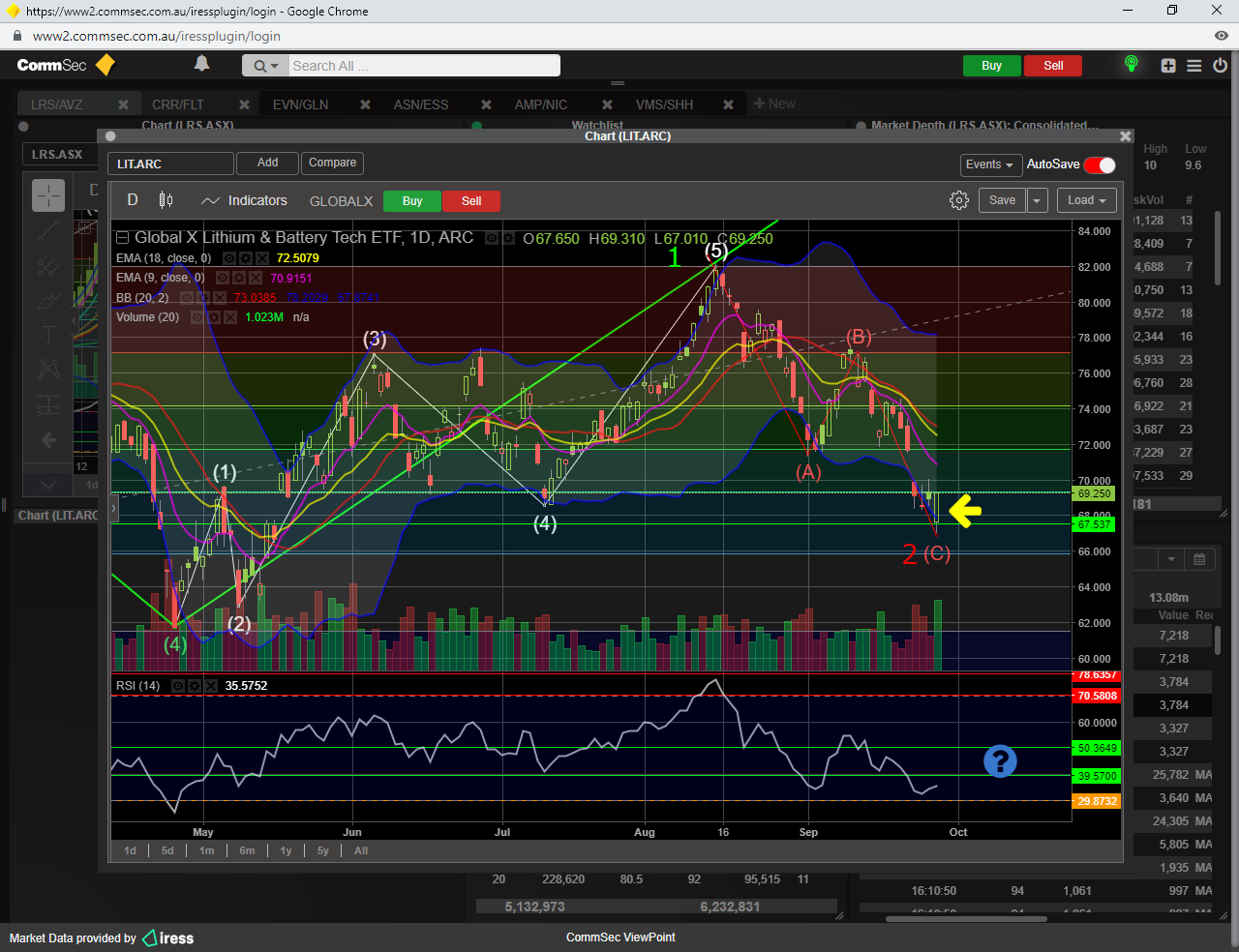The width and height of the screenshot is (1239, 952).
Task: Toggle visibility of EMA (9, close, 0)
Action: 224,278
